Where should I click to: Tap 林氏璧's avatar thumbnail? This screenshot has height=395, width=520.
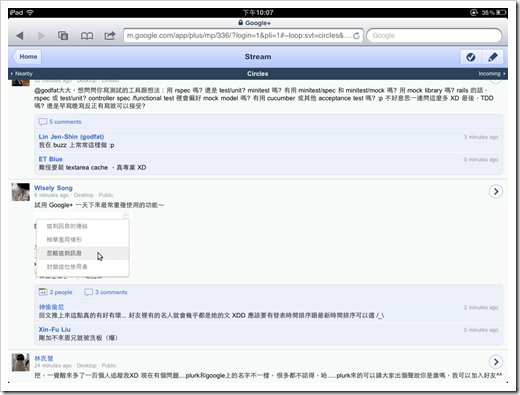pos(21,362)
